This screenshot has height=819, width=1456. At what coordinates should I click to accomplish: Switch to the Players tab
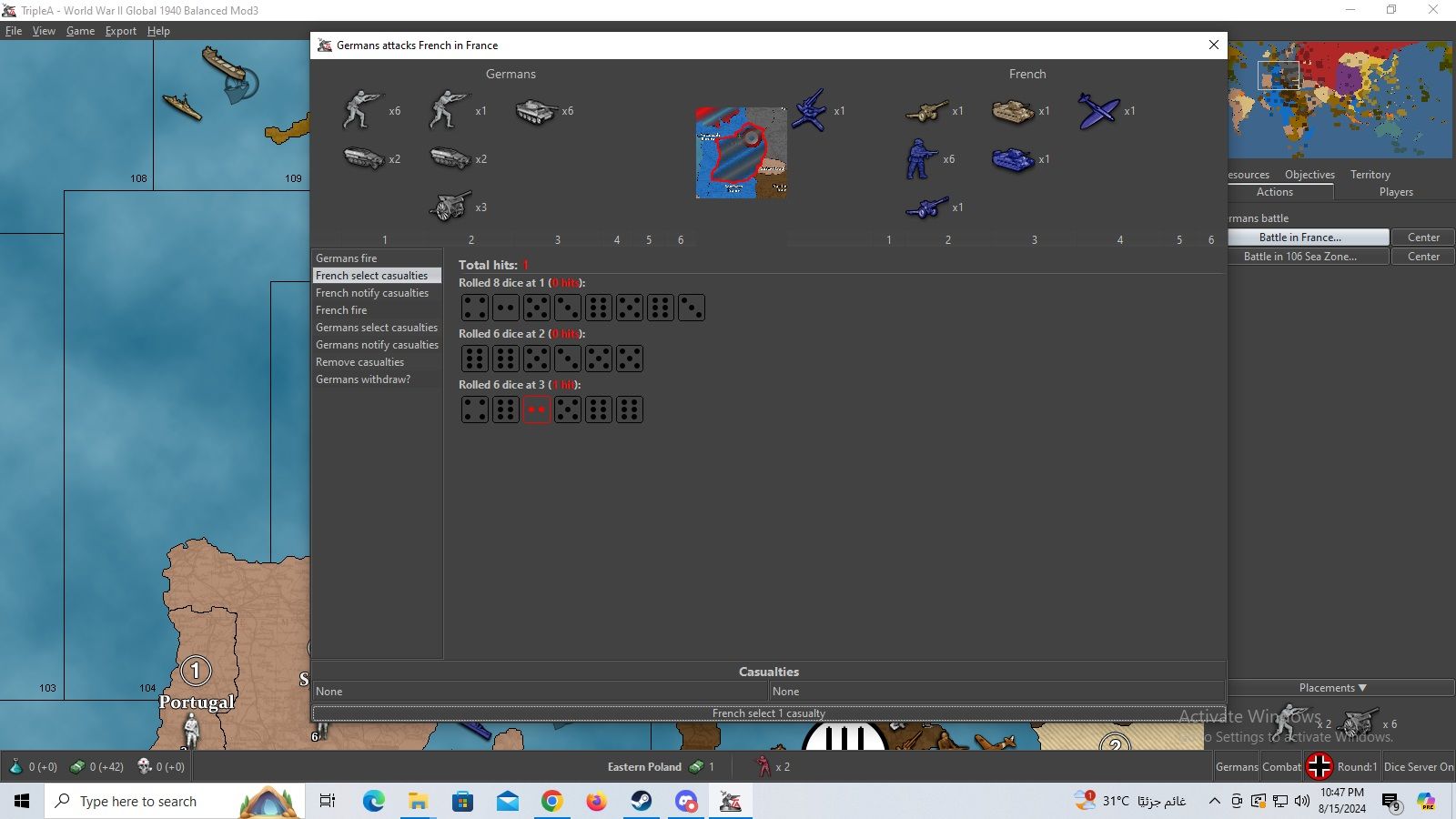[1396, 192]
